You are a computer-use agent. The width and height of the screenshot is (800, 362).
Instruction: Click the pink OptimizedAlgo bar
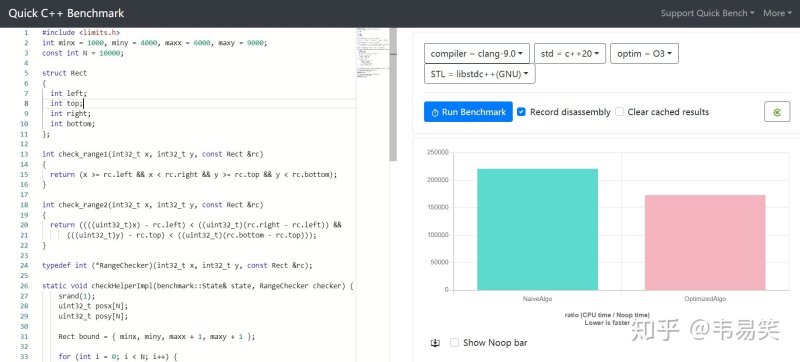click(x=705, y=243)
